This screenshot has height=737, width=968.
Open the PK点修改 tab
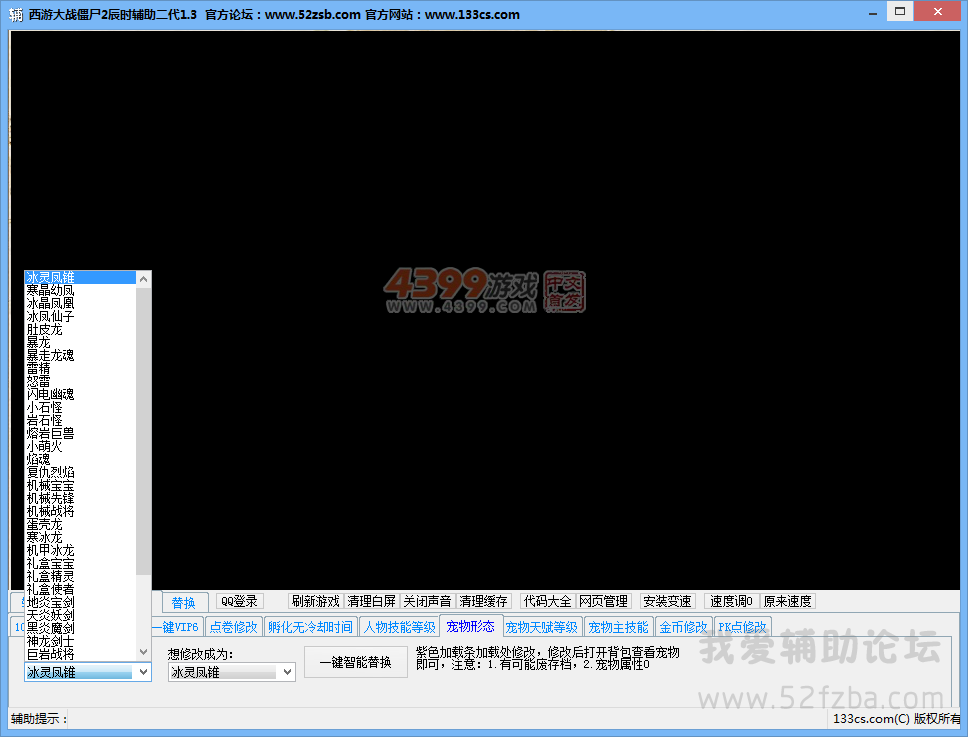pos(742,627)
